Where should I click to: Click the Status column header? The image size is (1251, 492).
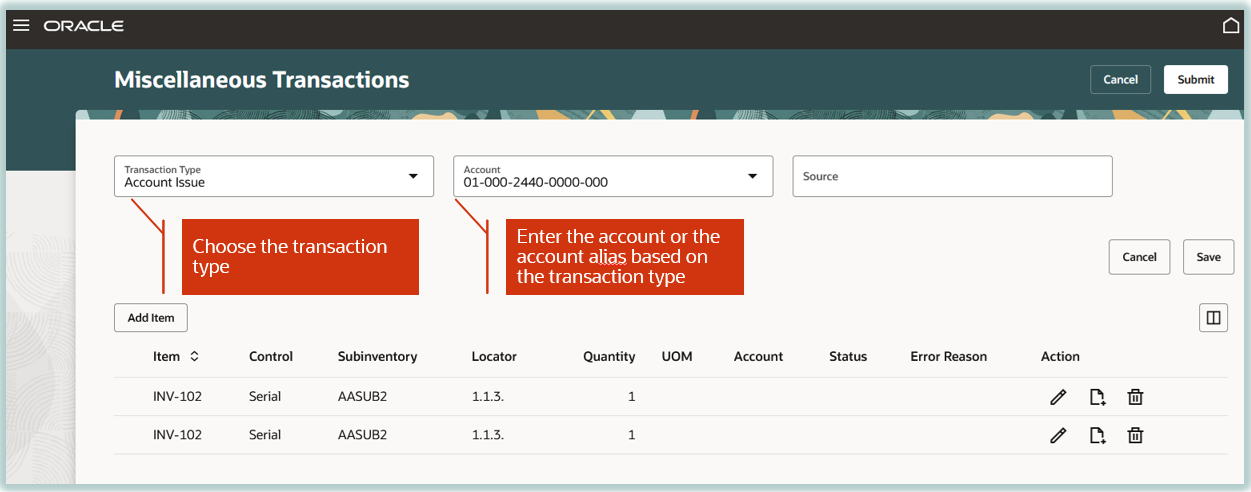[x=848, y=356]
